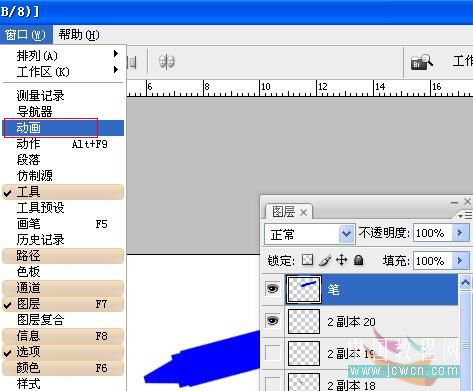Screen dimensions: 473x391
Task: Select Swatches (色板) menu item
Action: [x=63, y=272]
